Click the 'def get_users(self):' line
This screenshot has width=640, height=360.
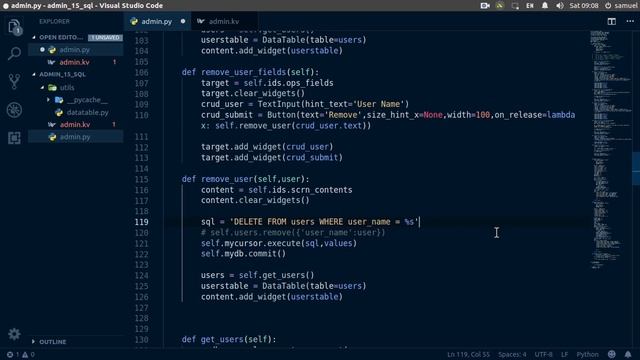[229, 339]
